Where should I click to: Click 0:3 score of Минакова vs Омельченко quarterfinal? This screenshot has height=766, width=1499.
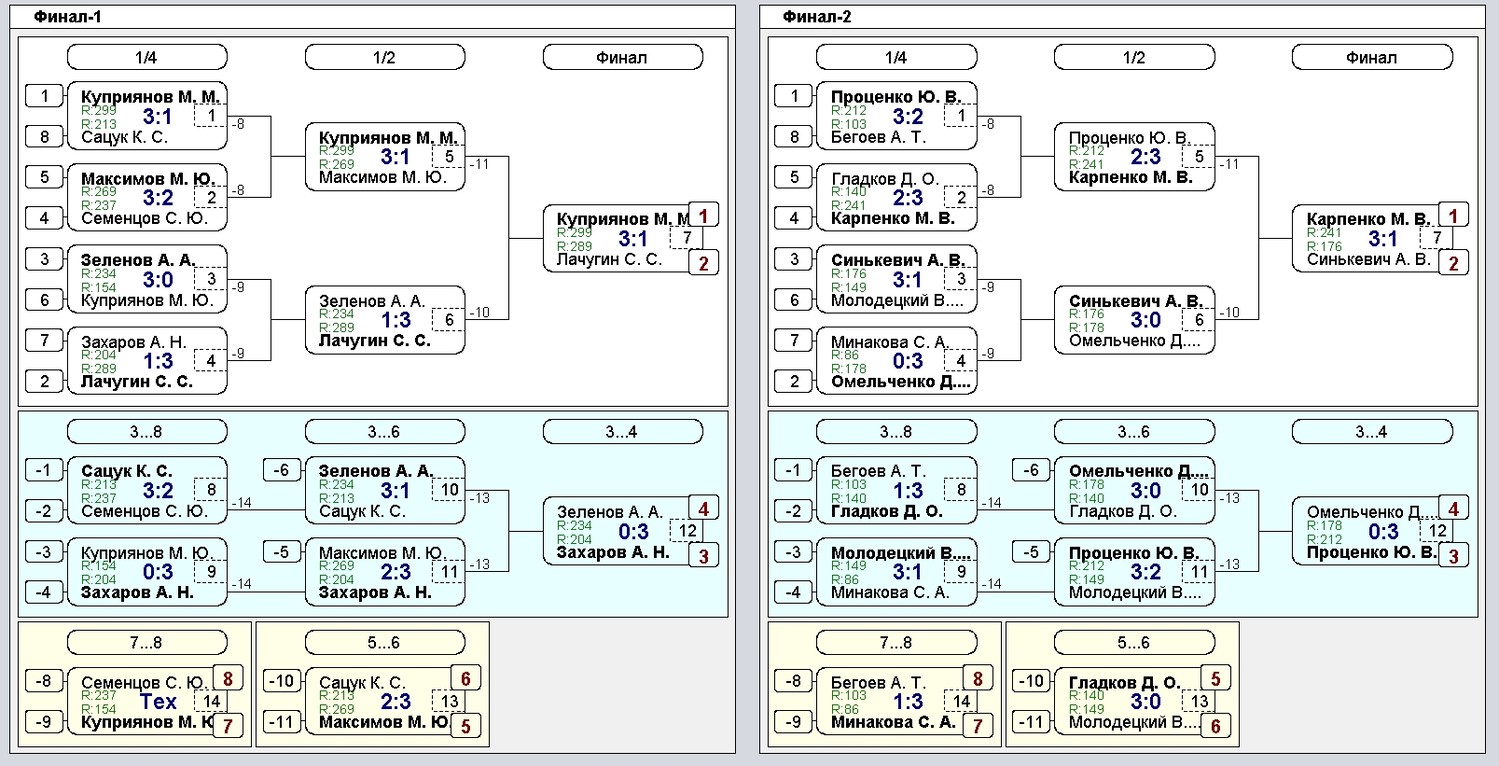[909, 361]
